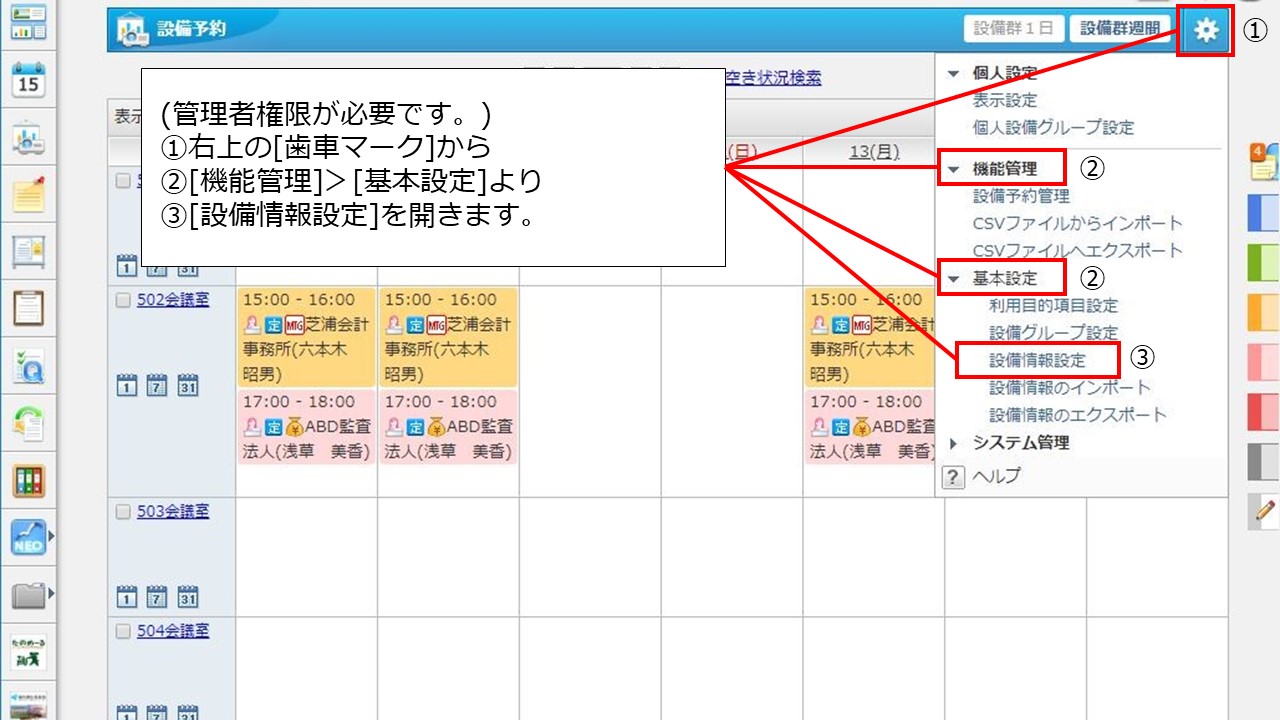Open the document search Q icon in sidebar
1280x720 pixels.
pyautogui.click(x=28, y=368)
